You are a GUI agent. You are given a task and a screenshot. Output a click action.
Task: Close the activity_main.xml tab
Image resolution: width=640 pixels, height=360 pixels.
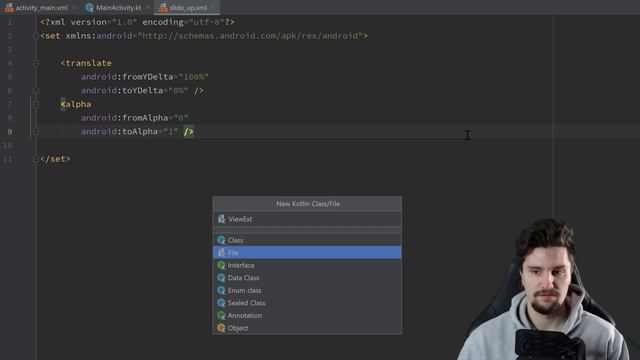point(74,7)
